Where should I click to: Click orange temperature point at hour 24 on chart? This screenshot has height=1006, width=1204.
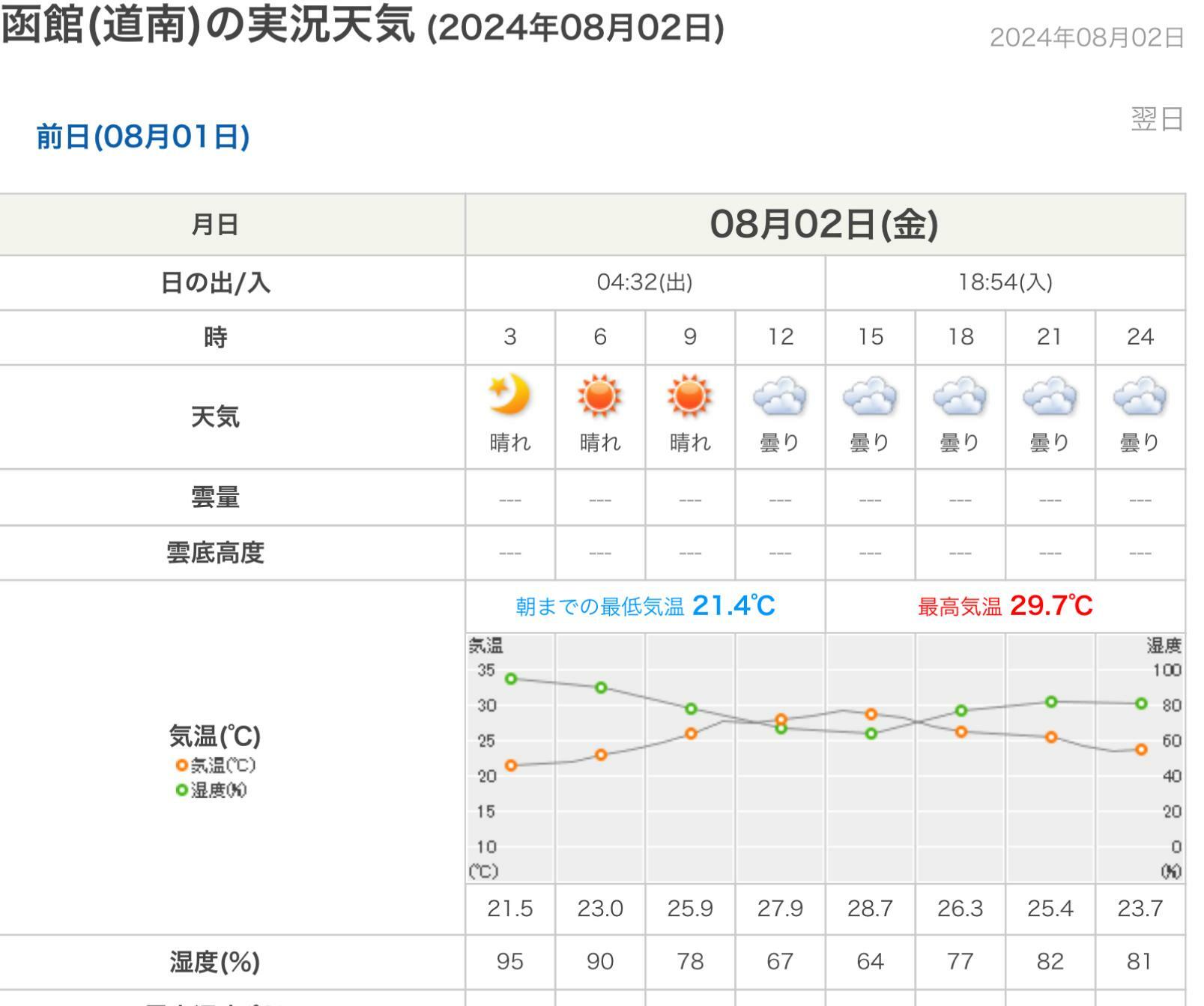pos(1141,749)
